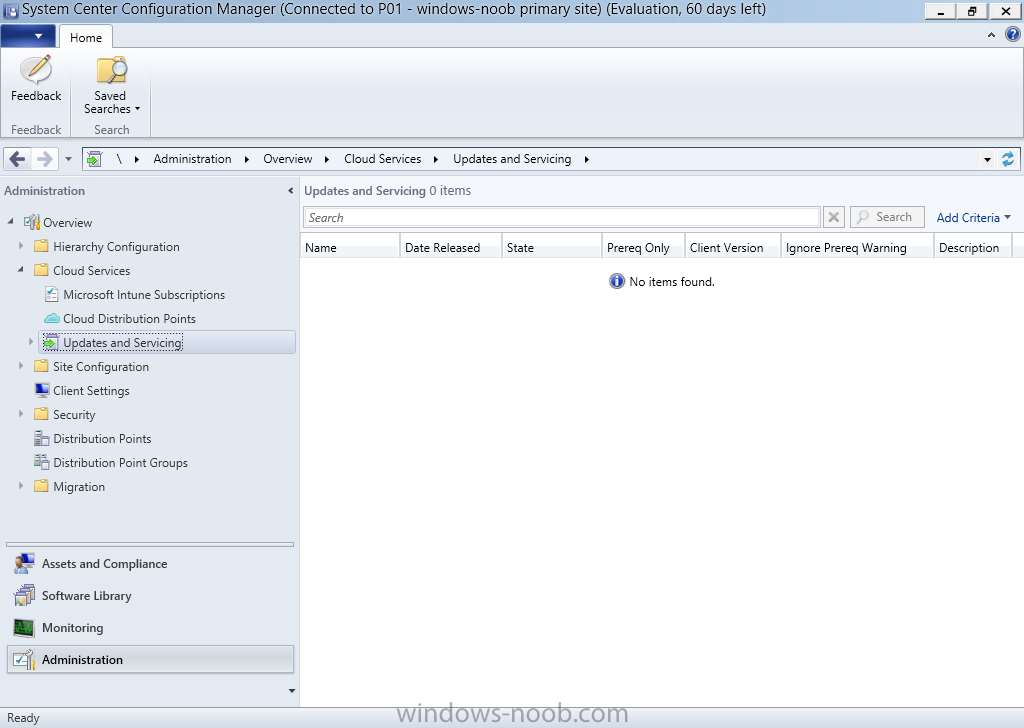Click the Security folder icon
Viewport: 1024px width, 728px height.
(x=41, y=414)
